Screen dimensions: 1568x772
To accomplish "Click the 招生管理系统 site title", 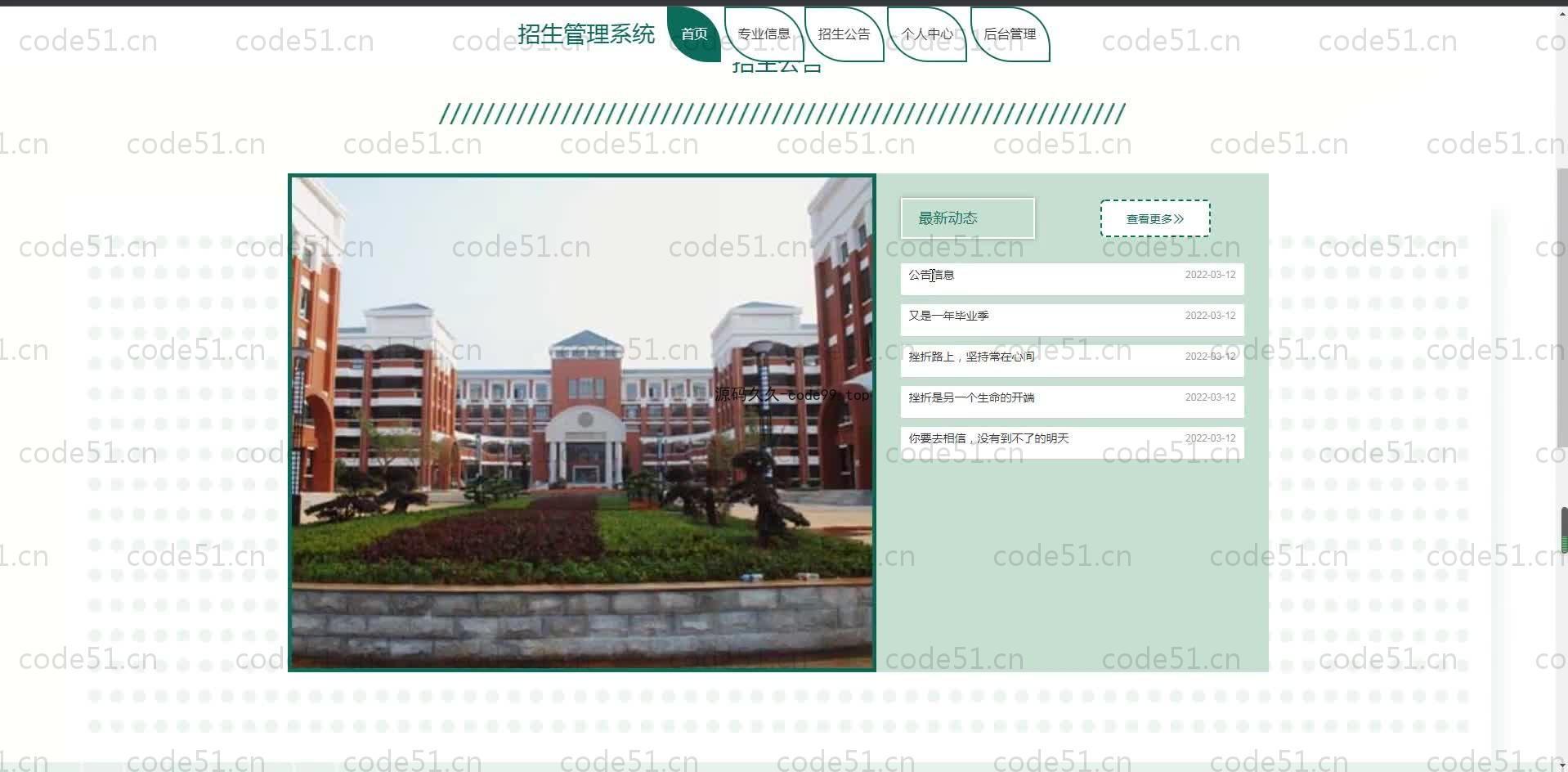I will [x=586, y=34].
